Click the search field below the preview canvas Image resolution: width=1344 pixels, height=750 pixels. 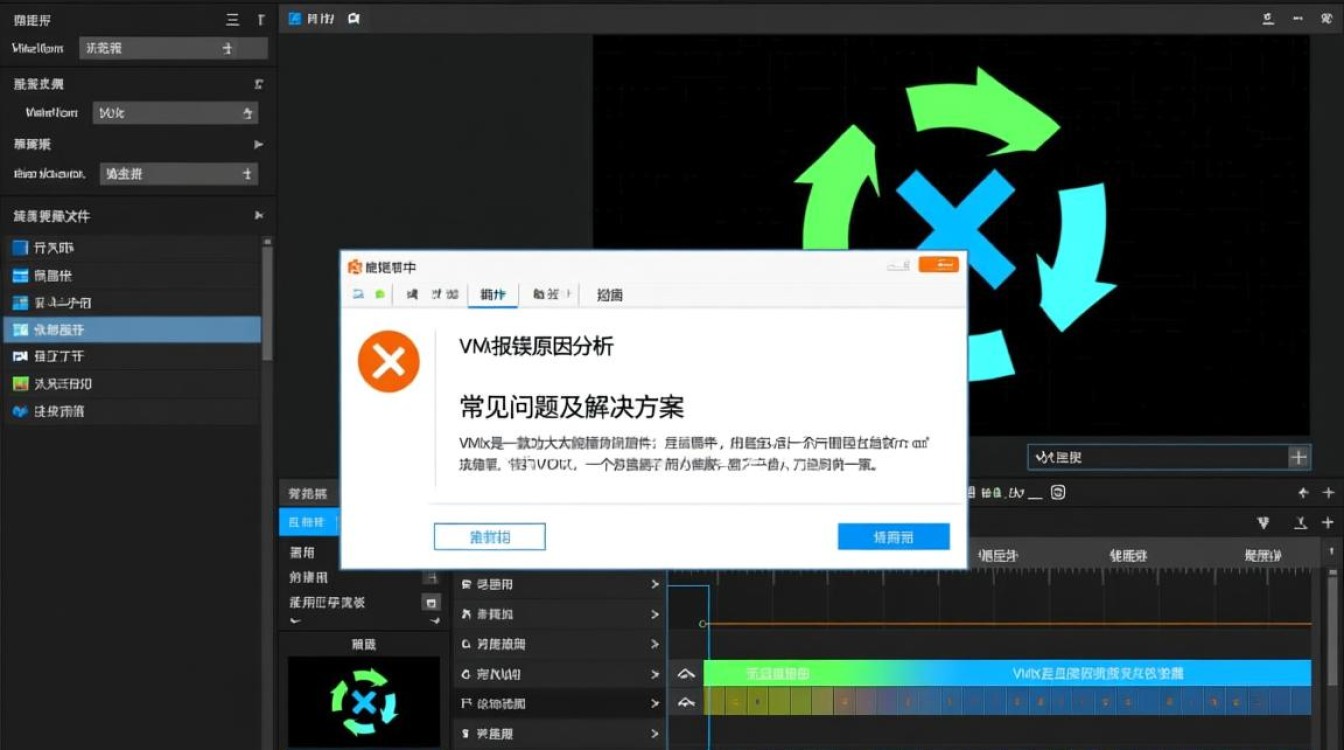[1157, 457]
